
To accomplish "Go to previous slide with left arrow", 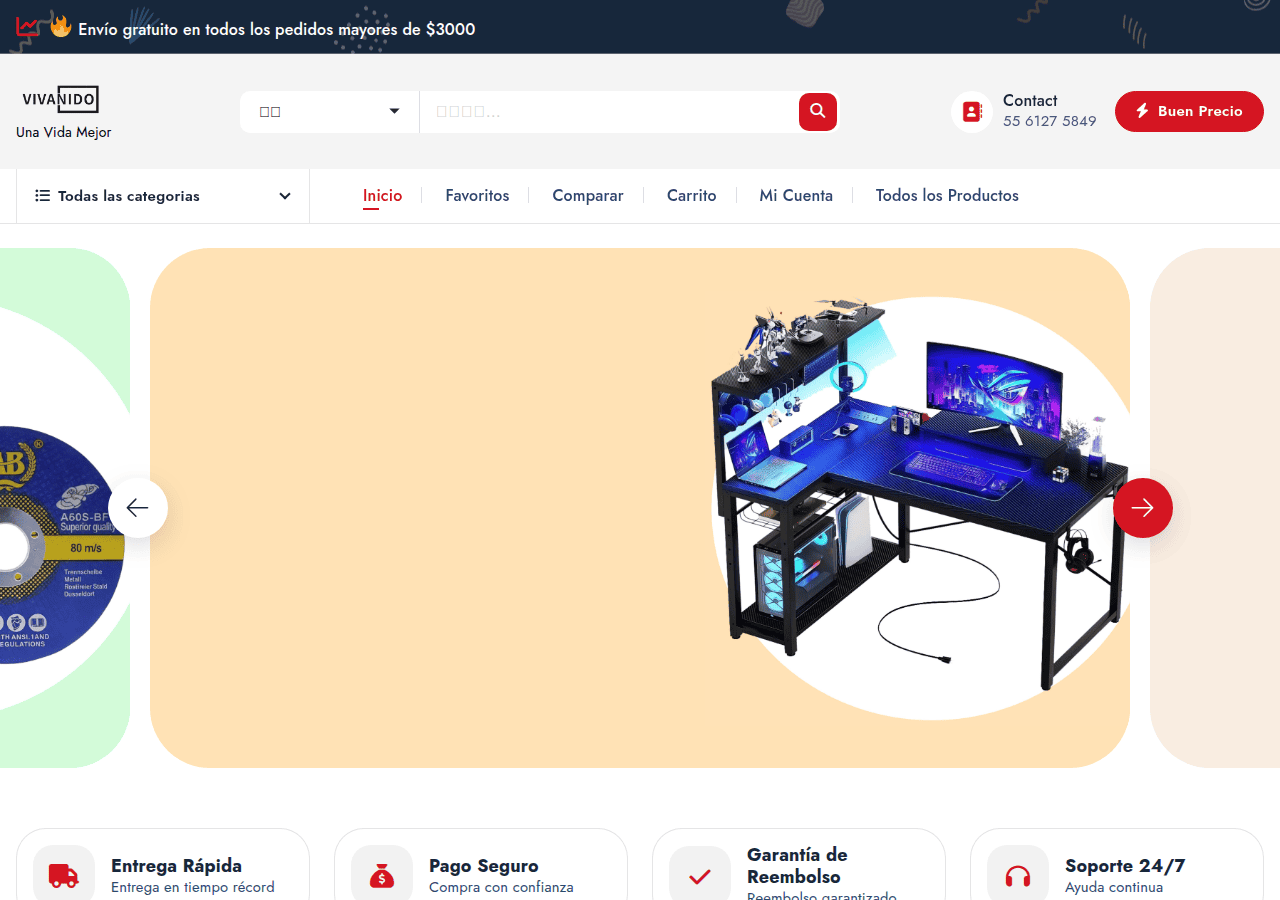I will click(138, 508).
